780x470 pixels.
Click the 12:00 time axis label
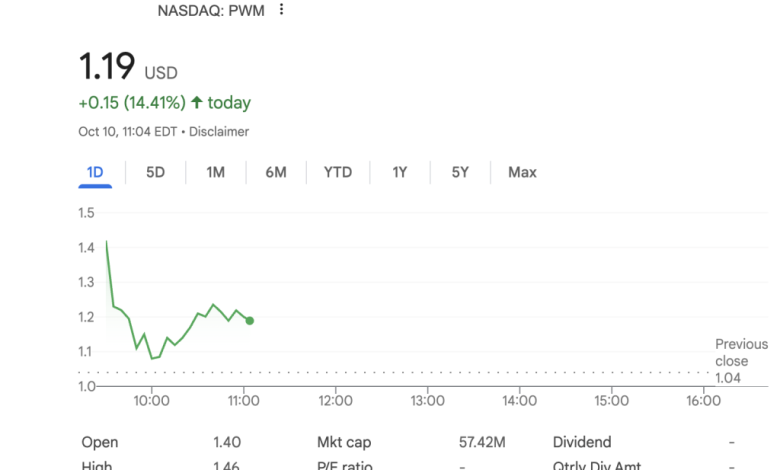coord(335,401)
